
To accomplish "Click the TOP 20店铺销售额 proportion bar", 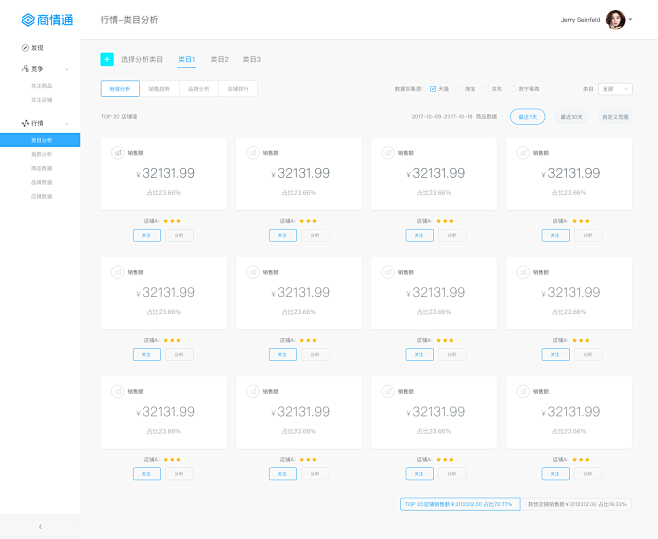I will 458,504.
